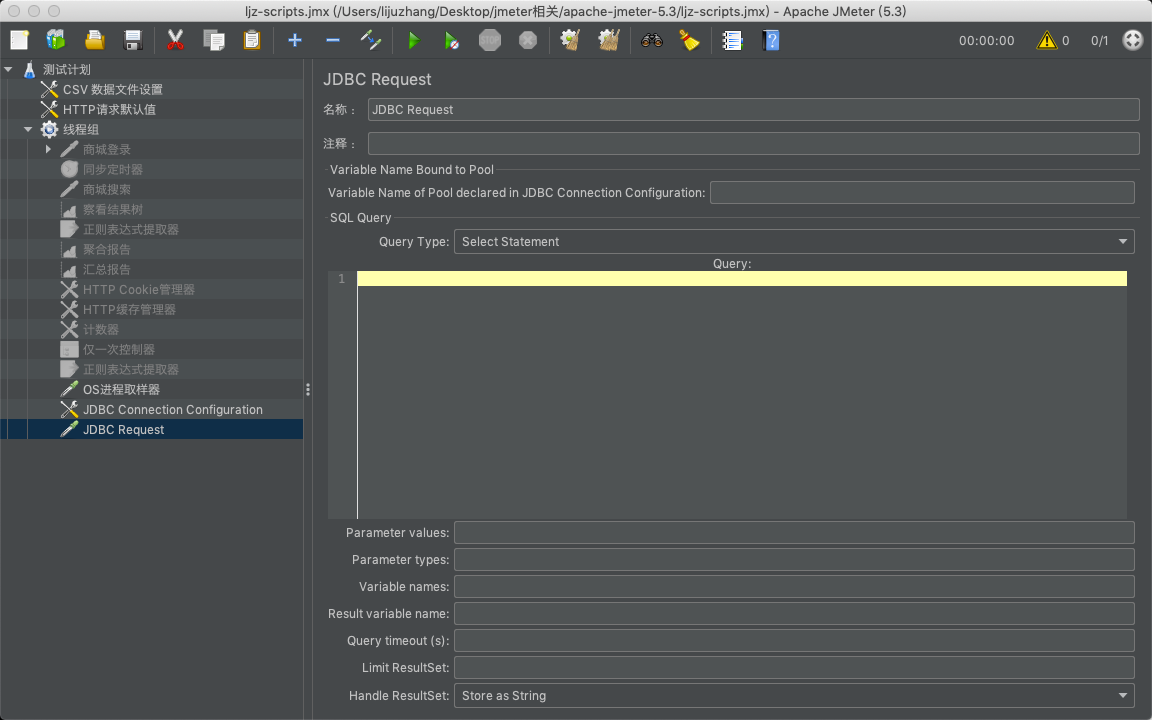1152x720 pixels.
Task: Click Start no pauses icon
Action: tap(452, 40)
